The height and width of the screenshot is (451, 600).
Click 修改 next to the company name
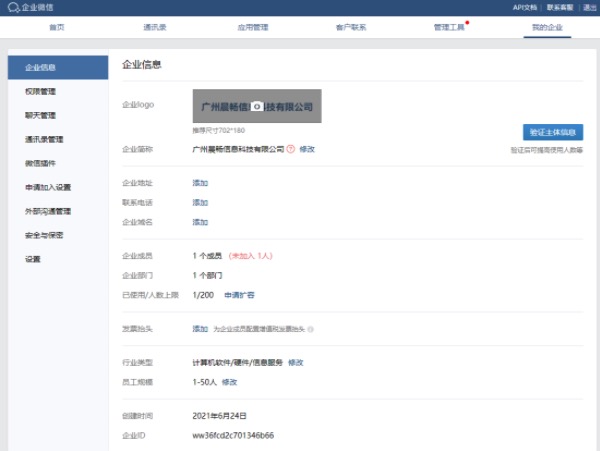(307, 149)
